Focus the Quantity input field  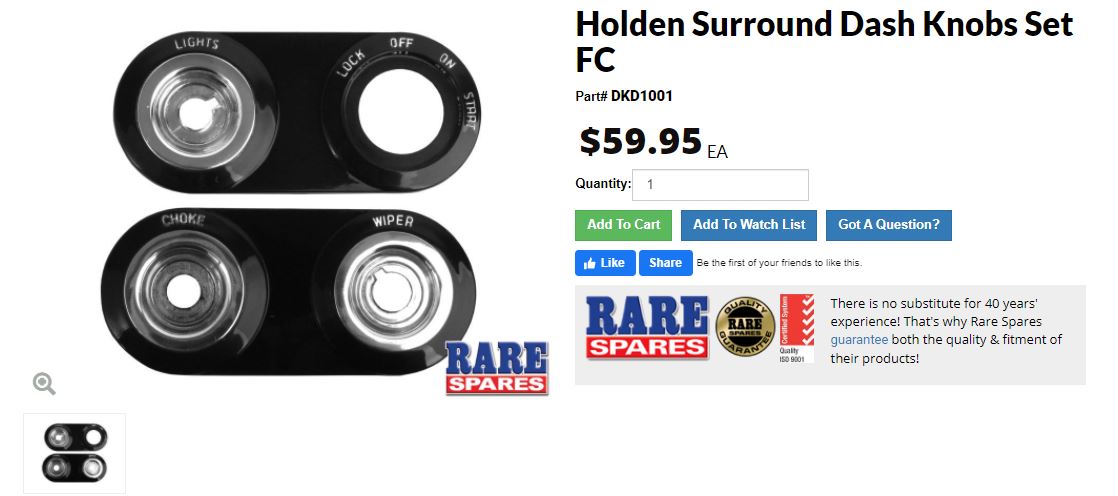[x=720, y=185]
